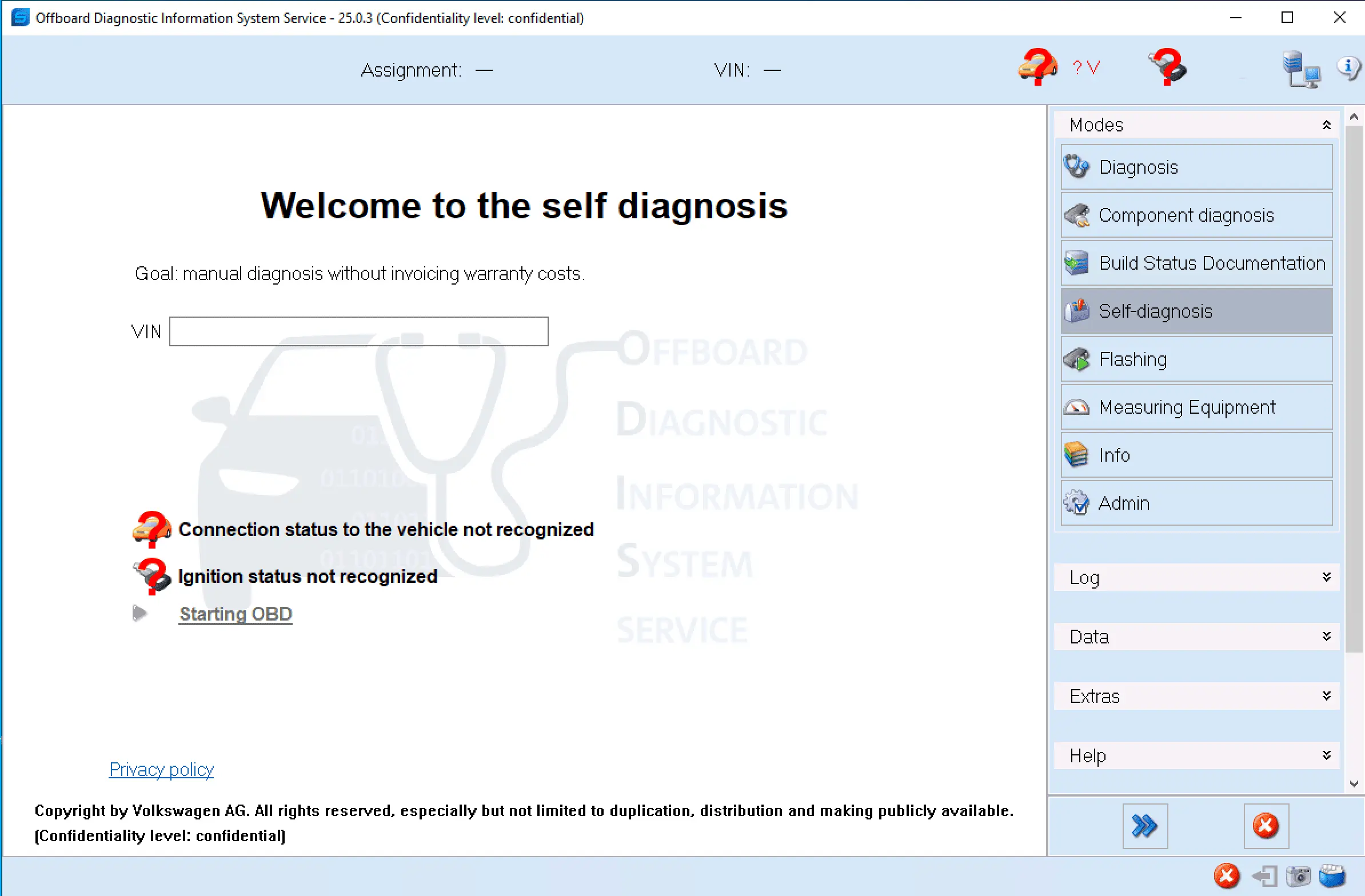Image resolution: width=1365 pixels, height=896 pixels.
Task: Click the 'VIN:' label in header
Action: coord(732,70)
